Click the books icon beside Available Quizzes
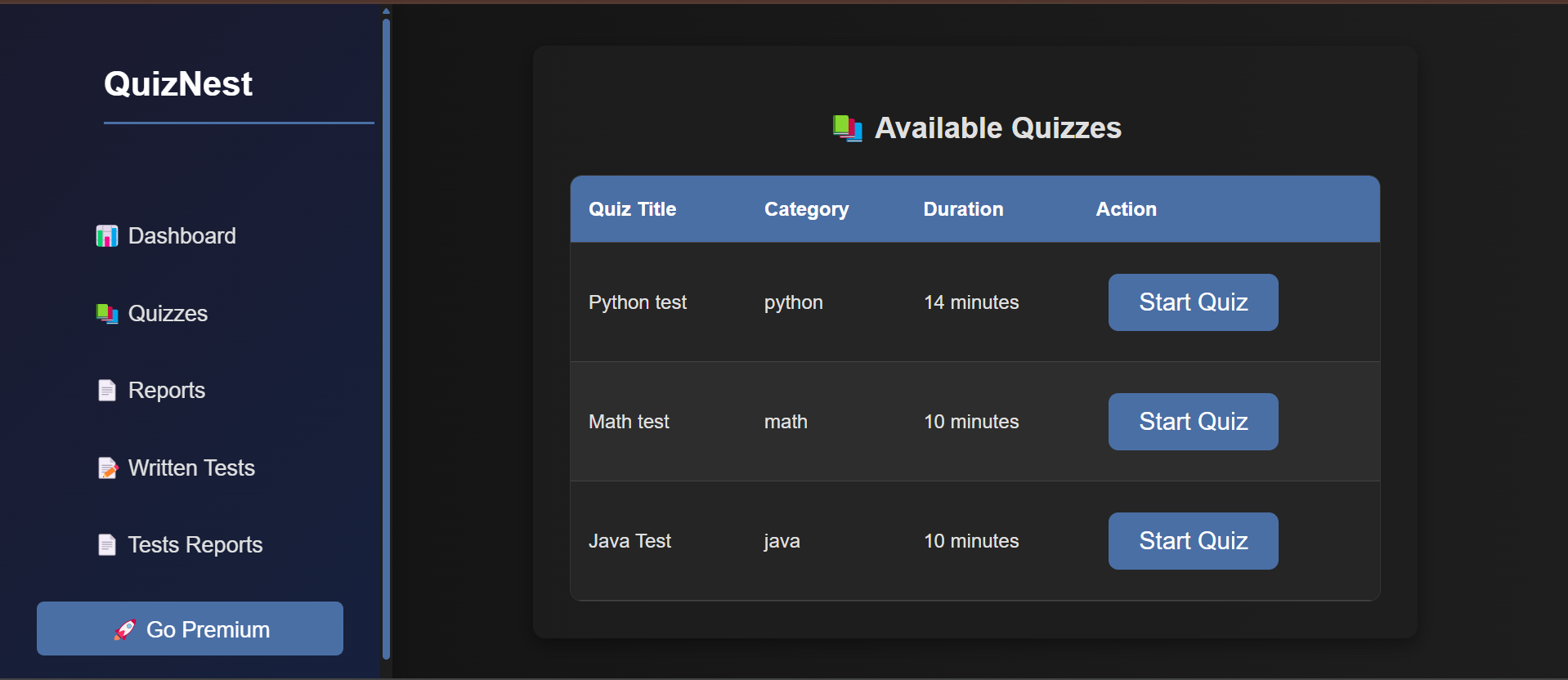This screenshot has width=1568, height=680. (x=848, y=128)
